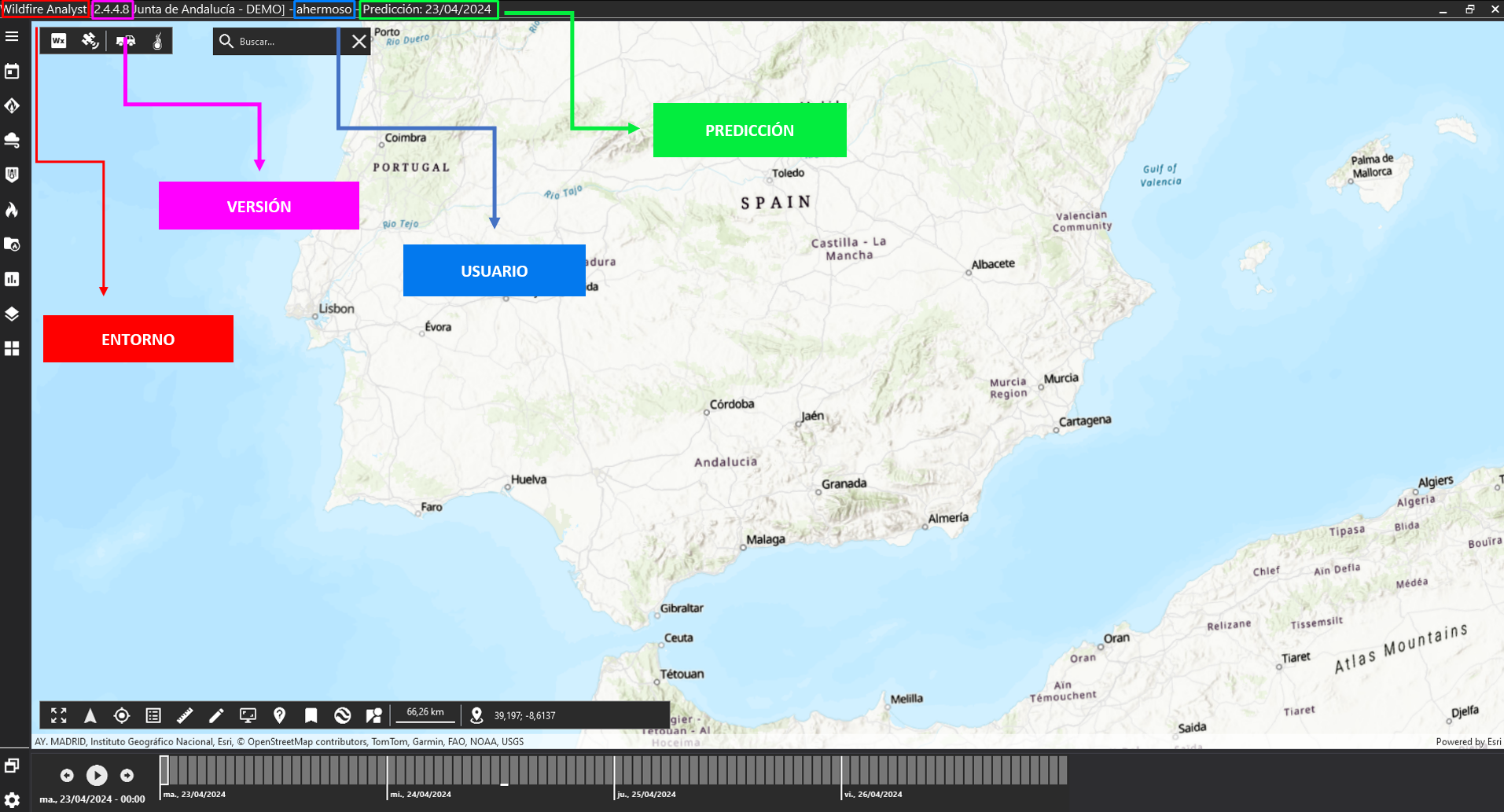Open the map layers panel
Viewport: 1504px width, 812px height.
pos(12,314)
